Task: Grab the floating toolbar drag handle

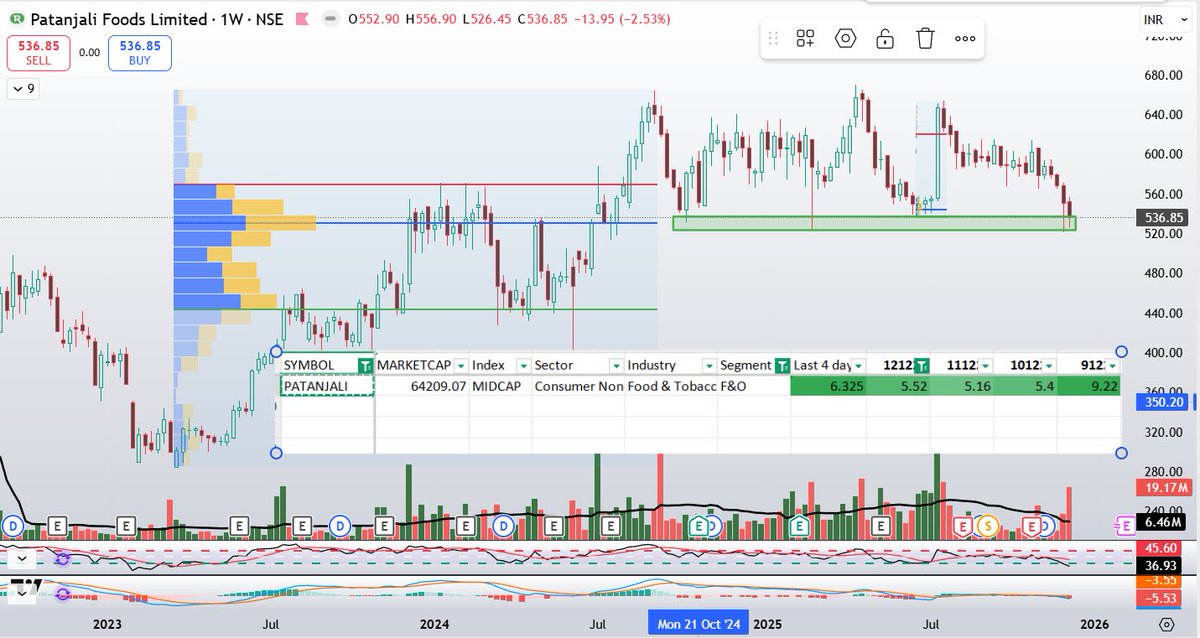Action: [773, 39]
